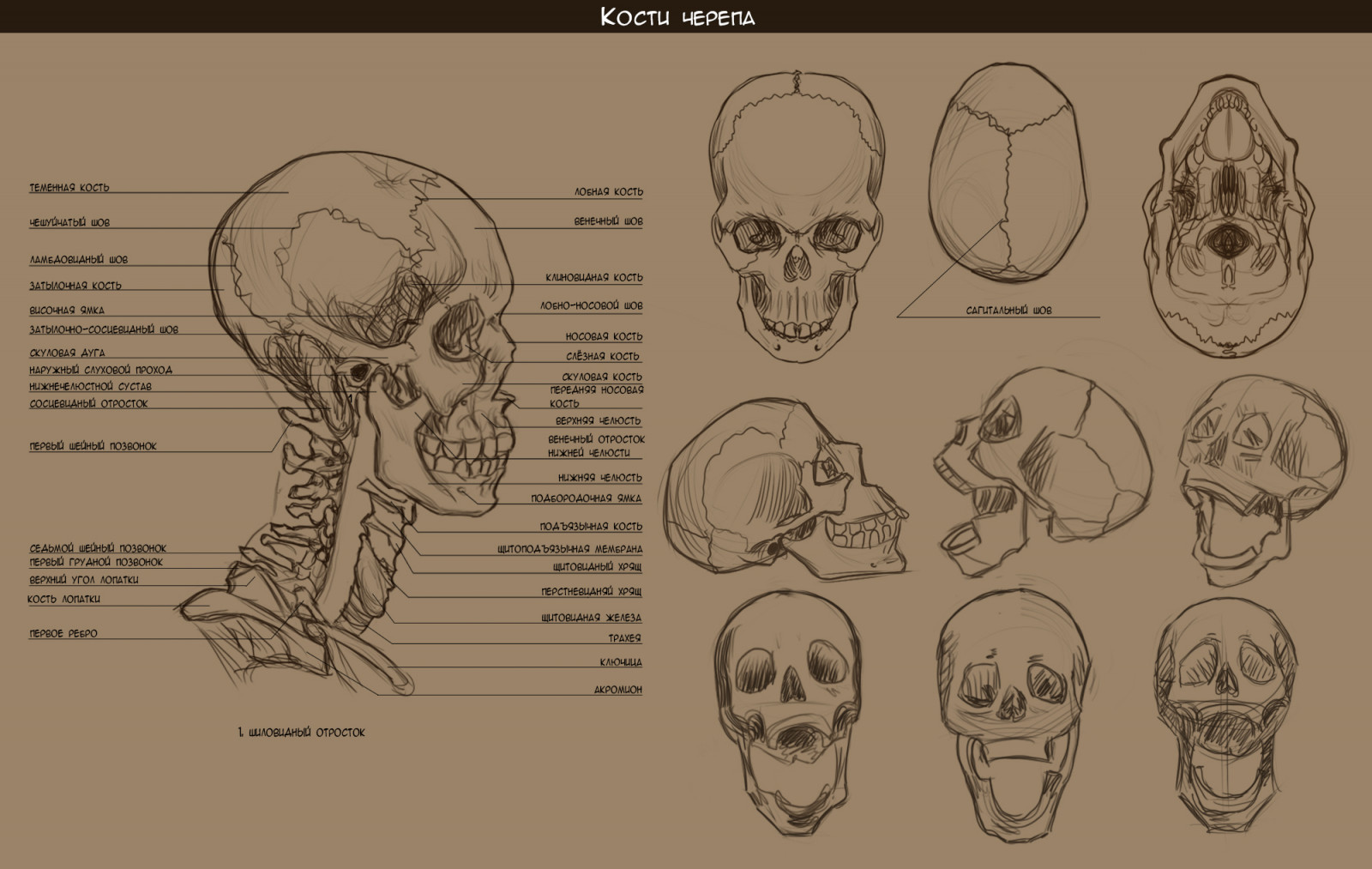
Task: Click the label 'Скуловая кость'
Action: (x=602, y=377)
